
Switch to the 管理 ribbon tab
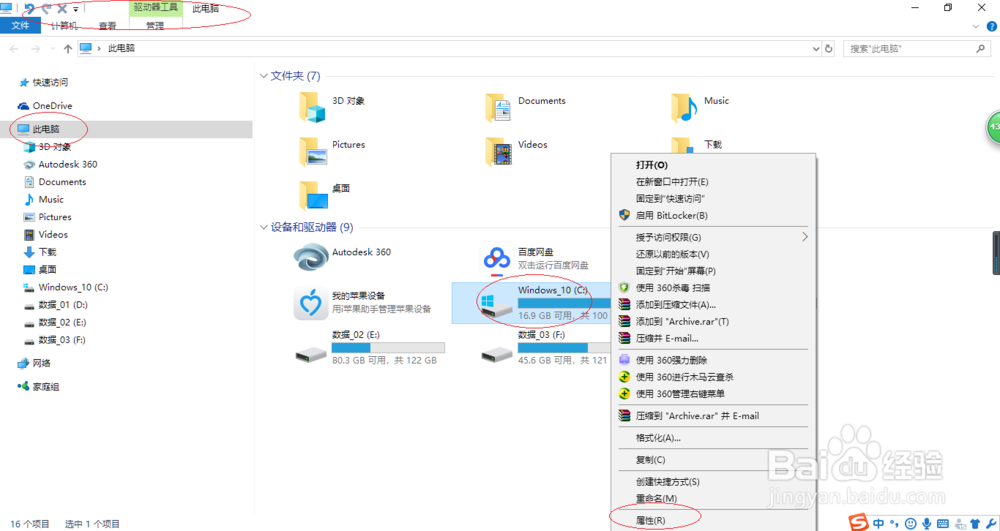tap(155, 25)
